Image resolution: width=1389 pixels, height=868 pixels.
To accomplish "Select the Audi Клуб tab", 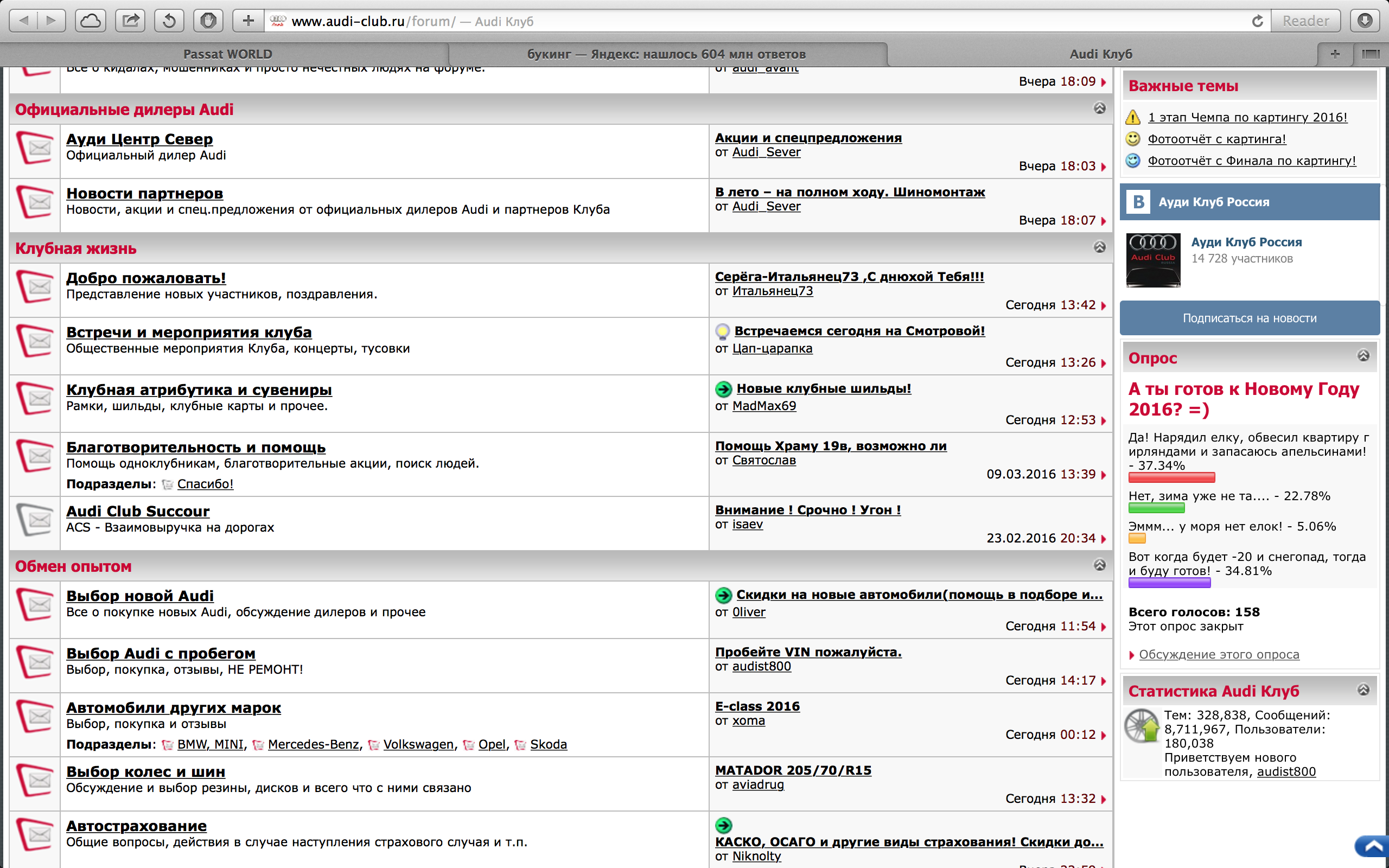I will pos(1100,54).
